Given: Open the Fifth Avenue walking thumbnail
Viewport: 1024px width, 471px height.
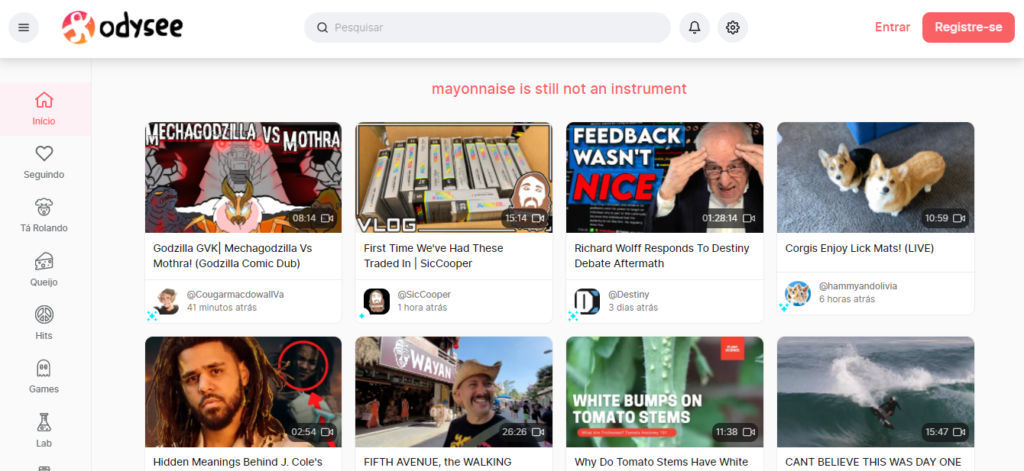Looking at the screenshot, I should [x=454, y=392].
